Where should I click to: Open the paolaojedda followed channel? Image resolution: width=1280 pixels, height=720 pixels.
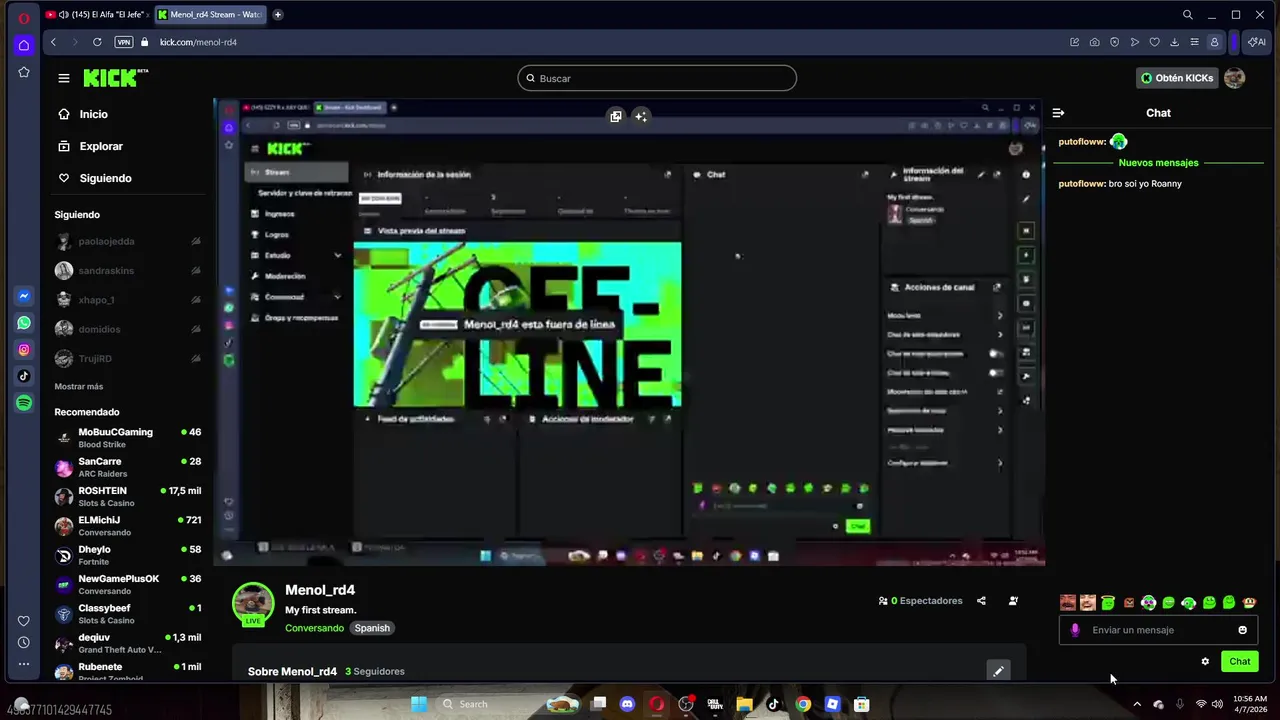tap(128, 241)
